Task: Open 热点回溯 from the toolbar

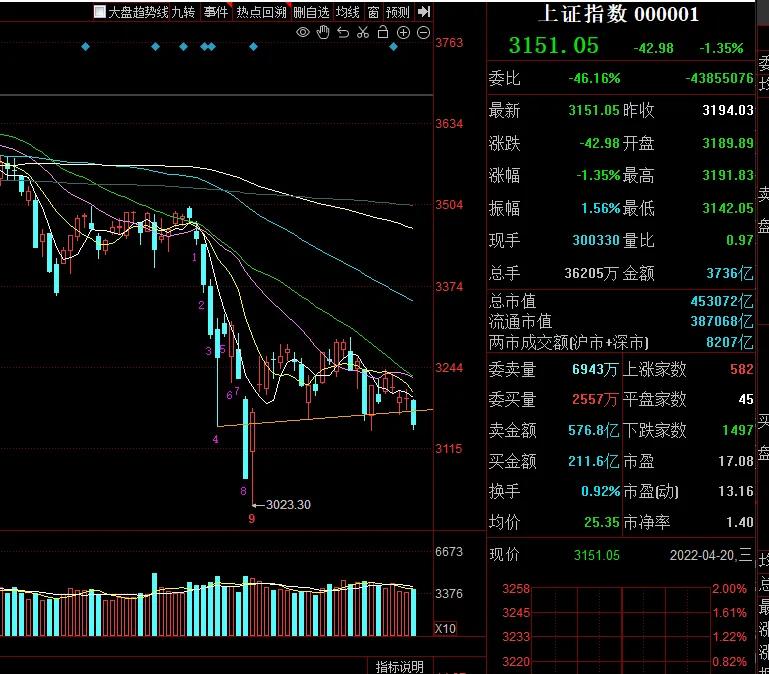Action: [x=261, y=12]
